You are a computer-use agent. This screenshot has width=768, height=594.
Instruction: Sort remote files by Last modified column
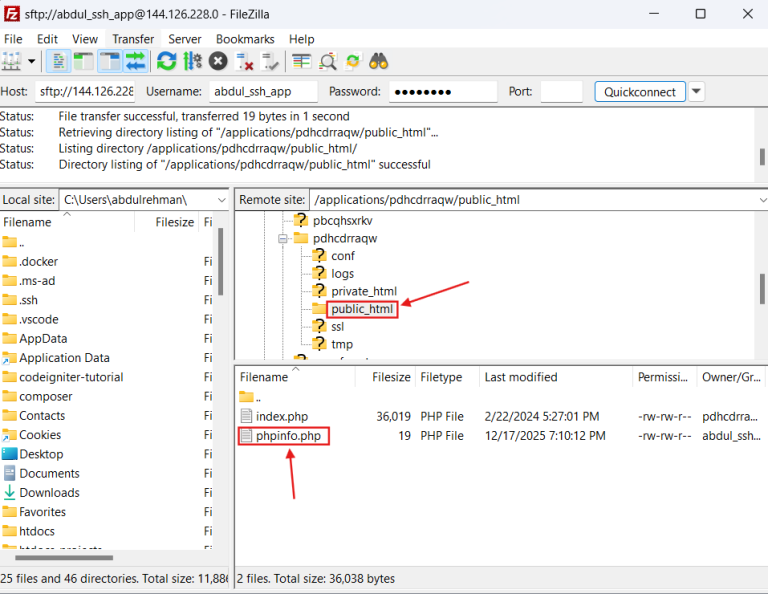(x=520, y=377)
